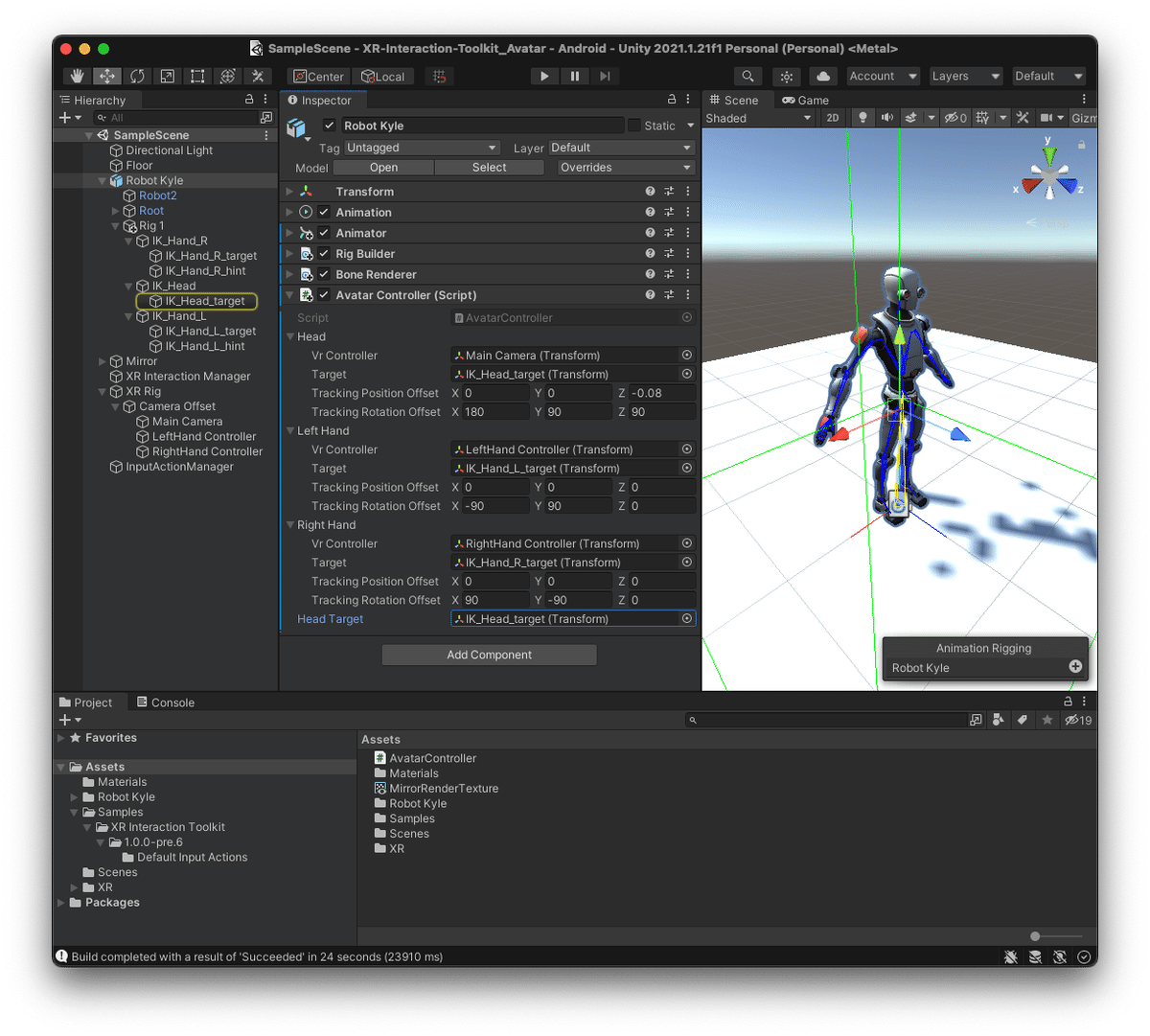The width and height of the screenshot is (1150, 1036).
Task: Open custom editor tools icon
Action: pyautogui.click(x=257, y=76)
